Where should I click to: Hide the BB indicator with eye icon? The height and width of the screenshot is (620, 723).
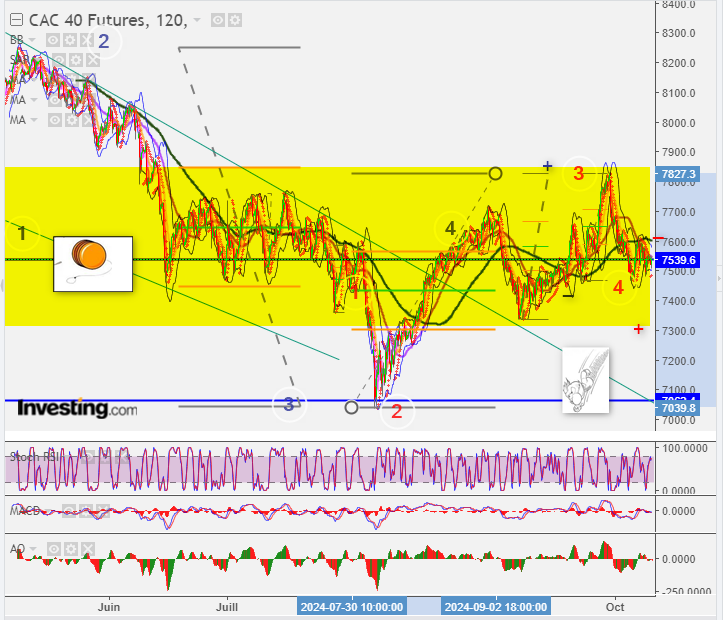[x=53, y=40]
